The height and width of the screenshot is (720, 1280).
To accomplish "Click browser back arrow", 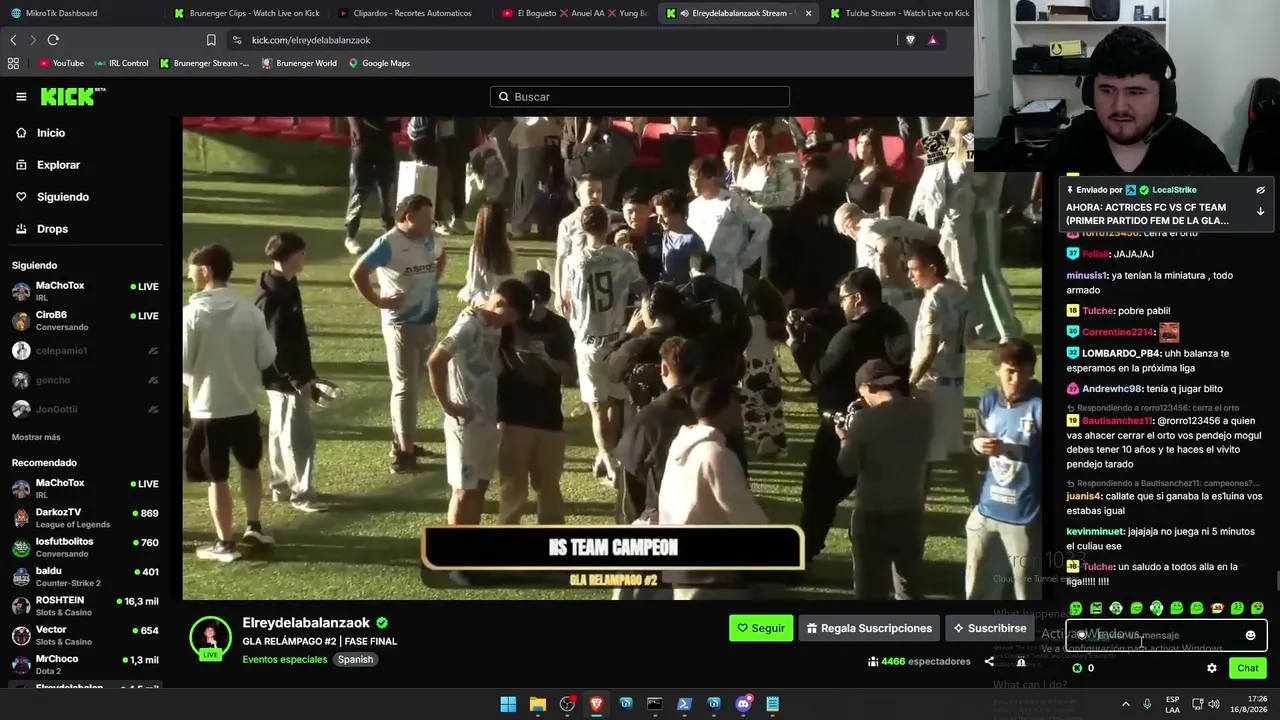I will point(13,40).
